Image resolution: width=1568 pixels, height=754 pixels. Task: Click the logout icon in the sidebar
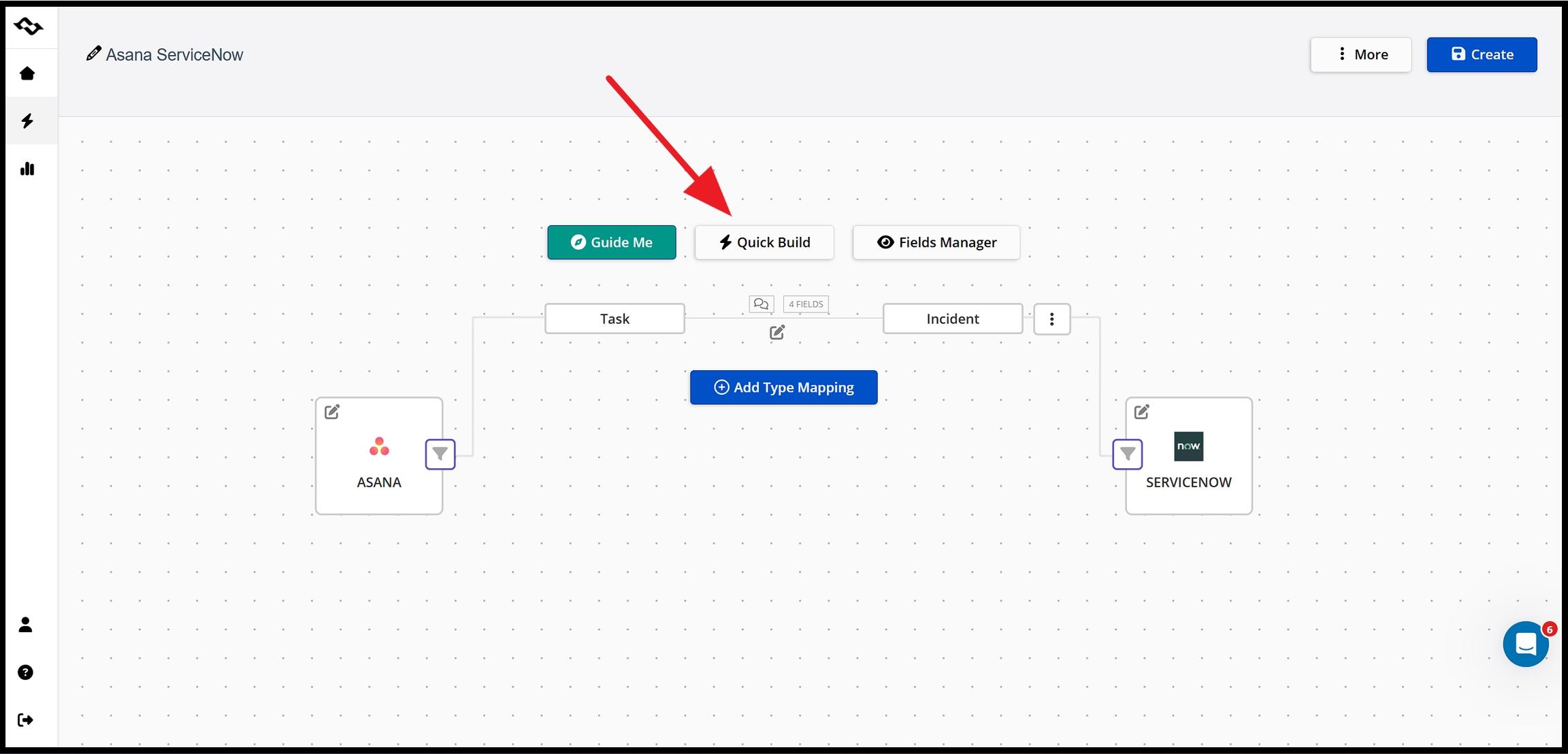pyautogui.click(x=26, y=720)
